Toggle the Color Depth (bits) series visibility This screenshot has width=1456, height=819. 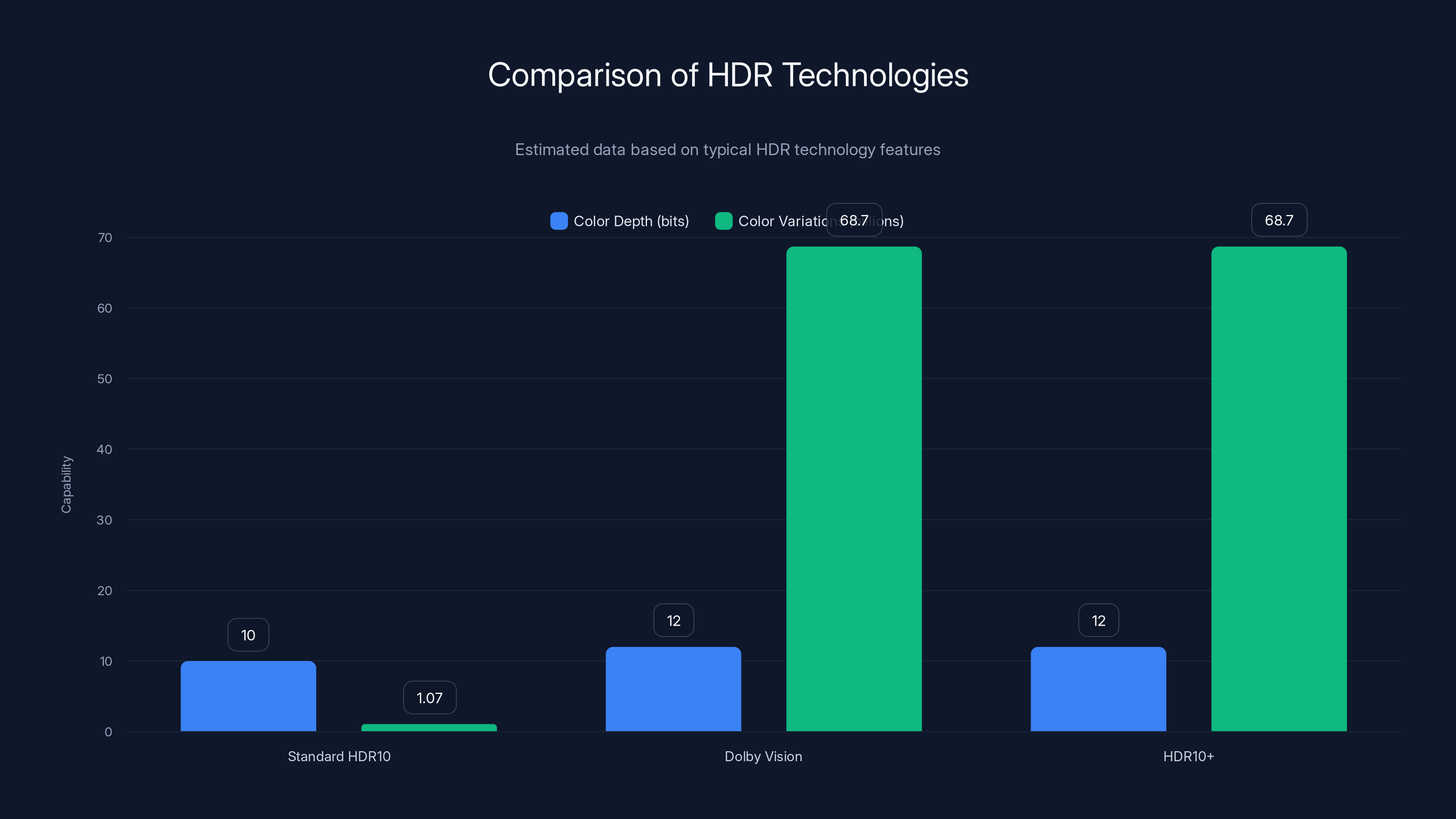click(x=619, y=221)
